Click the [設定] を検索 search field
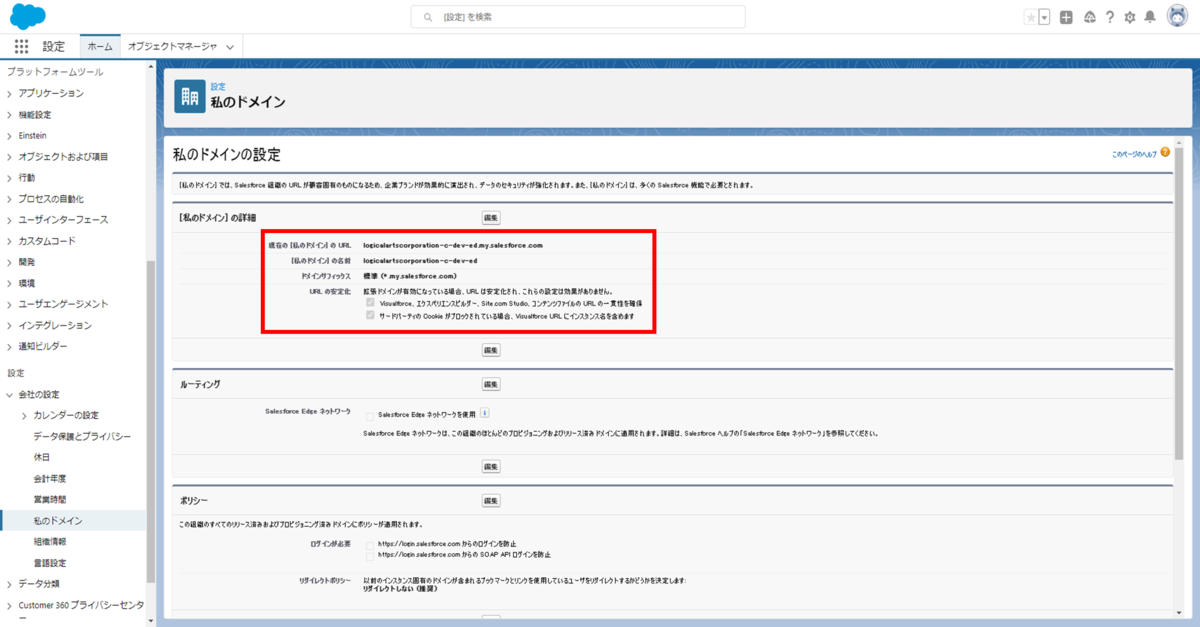Screen dimensions: 1200x627 pos(578,17)
